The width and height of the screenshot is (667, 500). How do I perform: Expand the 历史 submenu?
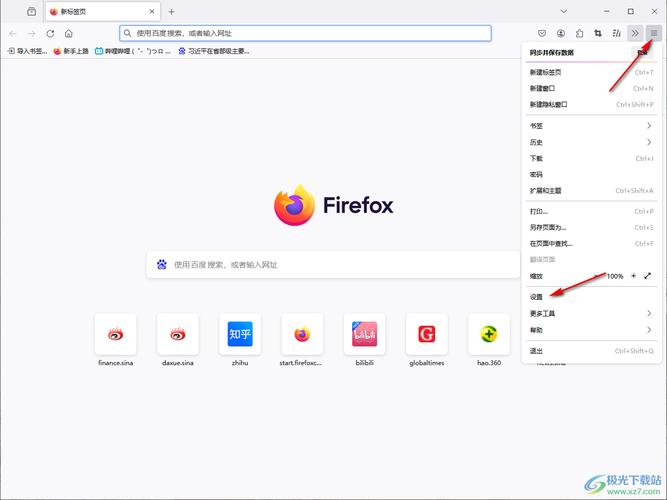(590, 142)
